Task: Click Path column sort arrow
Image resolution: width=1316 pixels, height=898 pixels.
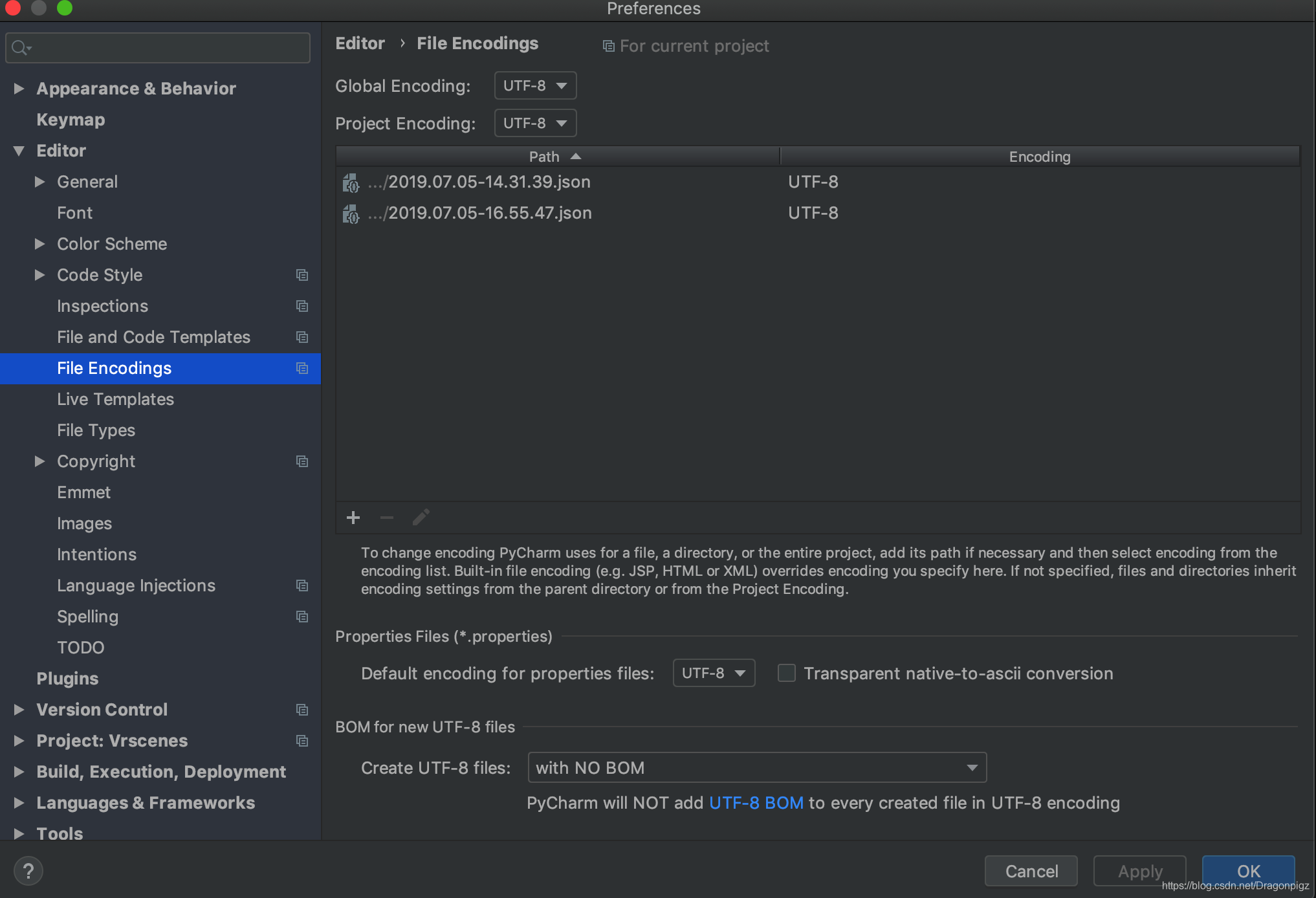Action: click(x=576, y=157)
